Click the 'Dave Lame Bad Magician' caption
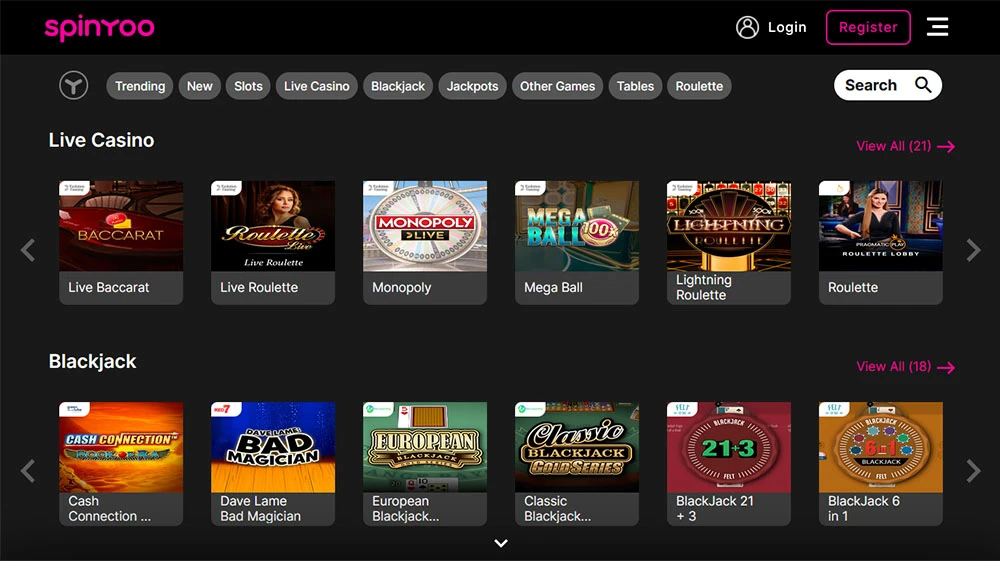 pyautogui.click(x=260, y=509)
